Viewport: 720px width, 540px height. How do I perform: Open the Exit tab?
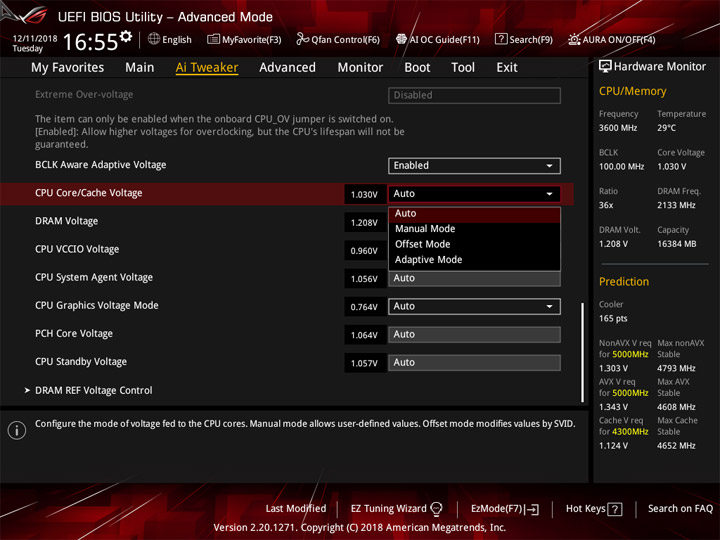coord(507,68)
